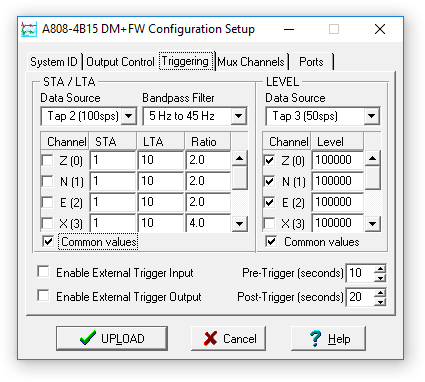
Task: Click Ratio field for Z (0) channel
Action: (x=208, y=160)
